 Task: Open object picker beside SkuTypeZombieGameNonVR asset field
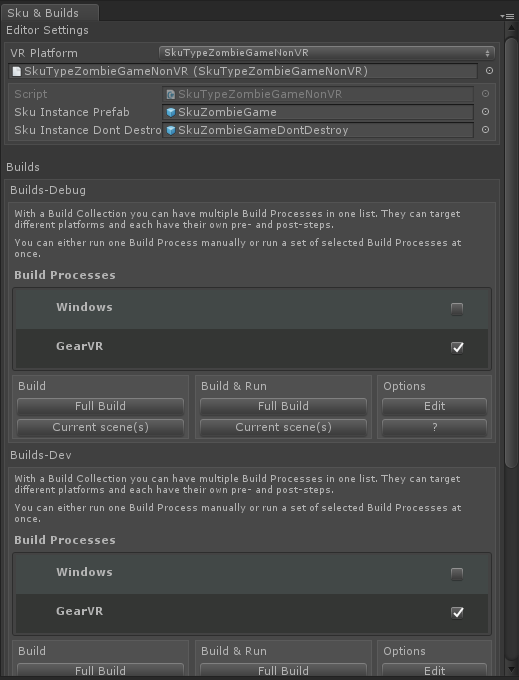click(x=490, y=71)
